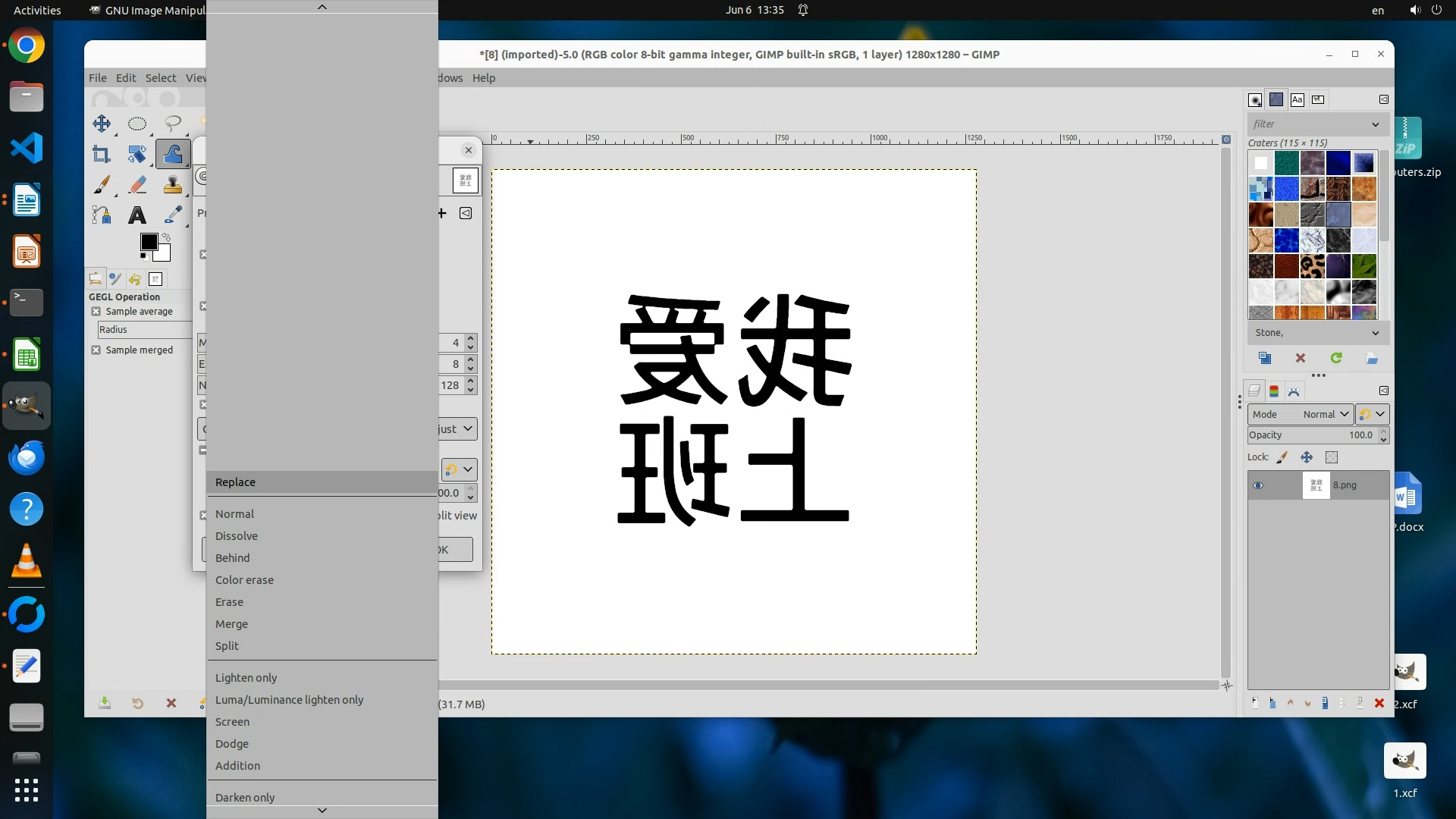The width and height of the screenshot is (1456, 819).
Task: Hide the 8.png layer visibility eye
Action: [1258, 485]
